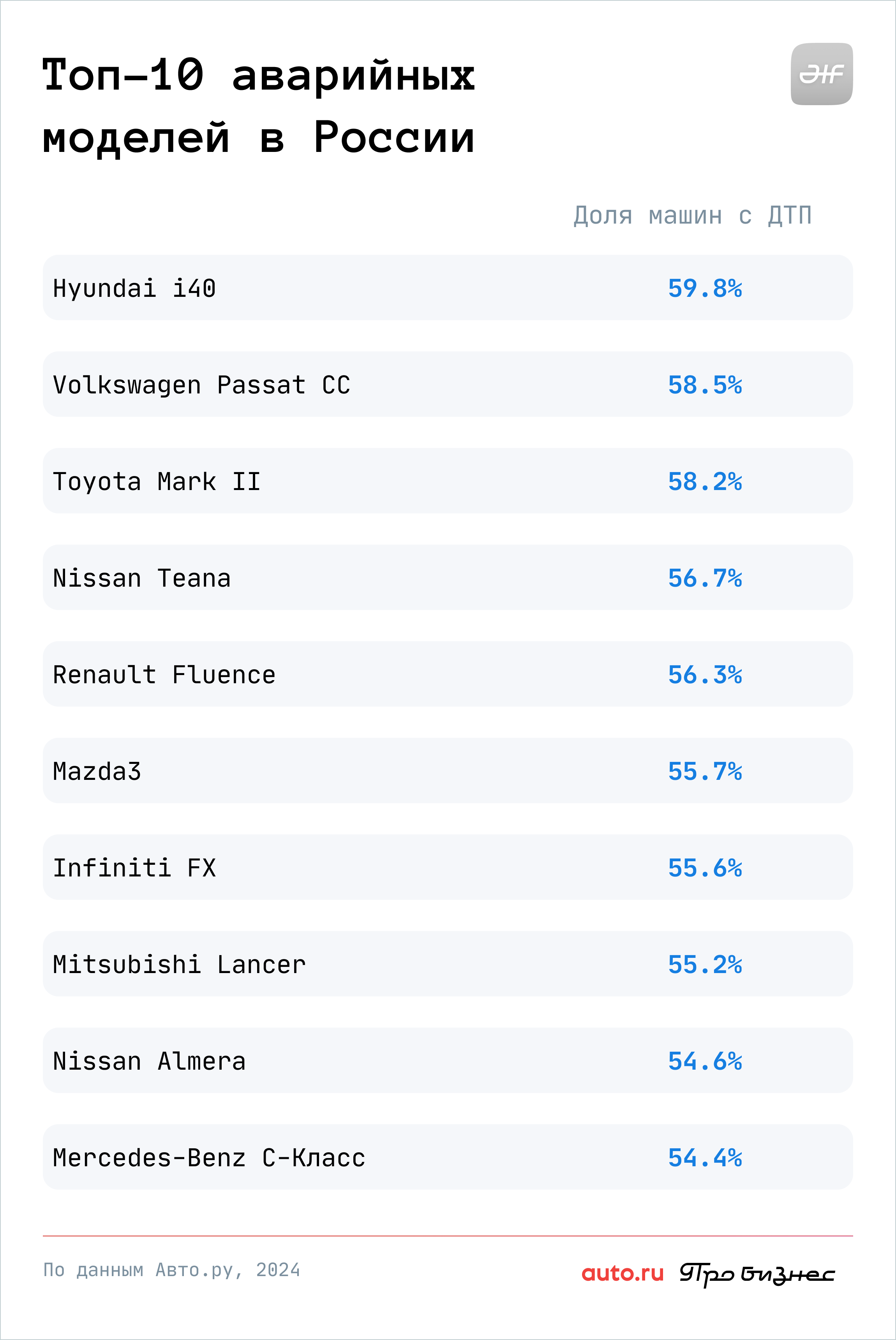Click the 59.8% value
Image resolution: width=896 pixels, height=1340 pixels.
click(705, 288)
